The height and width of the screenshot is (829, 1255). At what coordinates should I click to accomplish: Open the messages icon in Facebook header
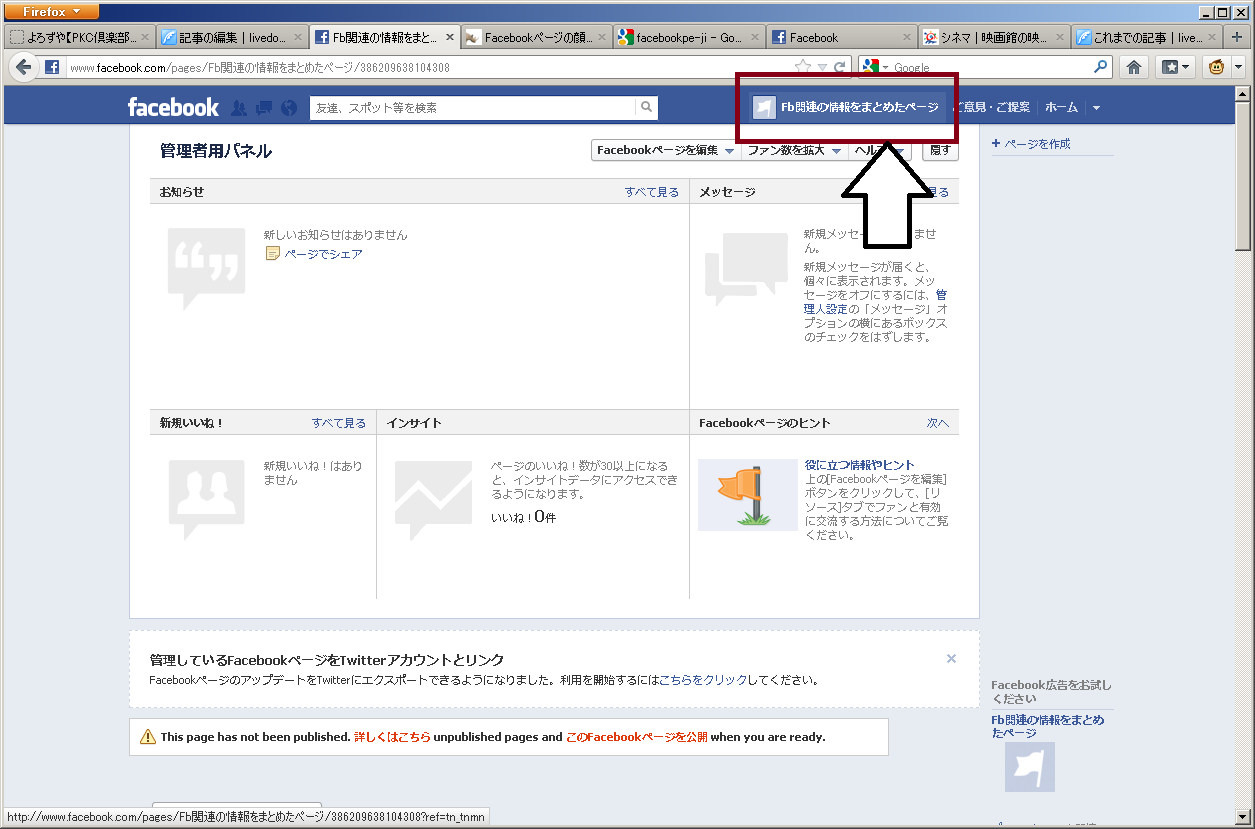(x=264, y=107)
